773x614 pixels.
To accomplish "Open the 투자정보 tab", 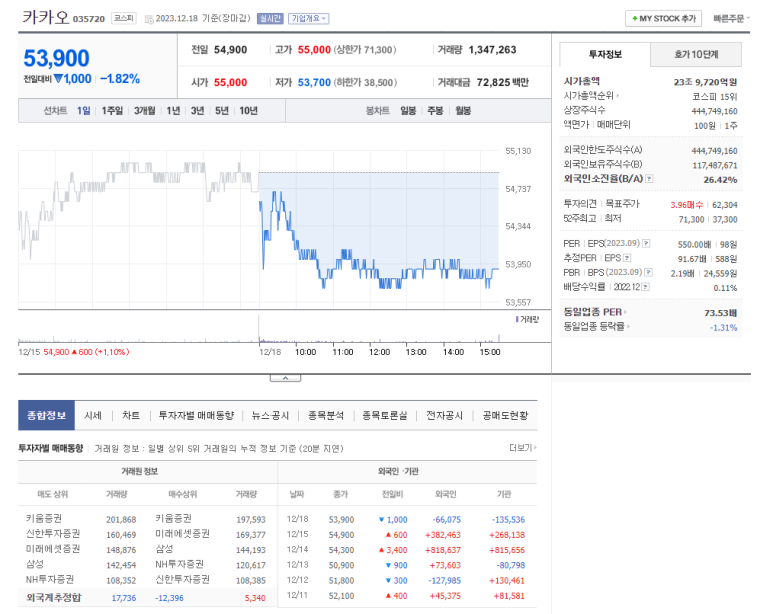I will pos(605,54).
